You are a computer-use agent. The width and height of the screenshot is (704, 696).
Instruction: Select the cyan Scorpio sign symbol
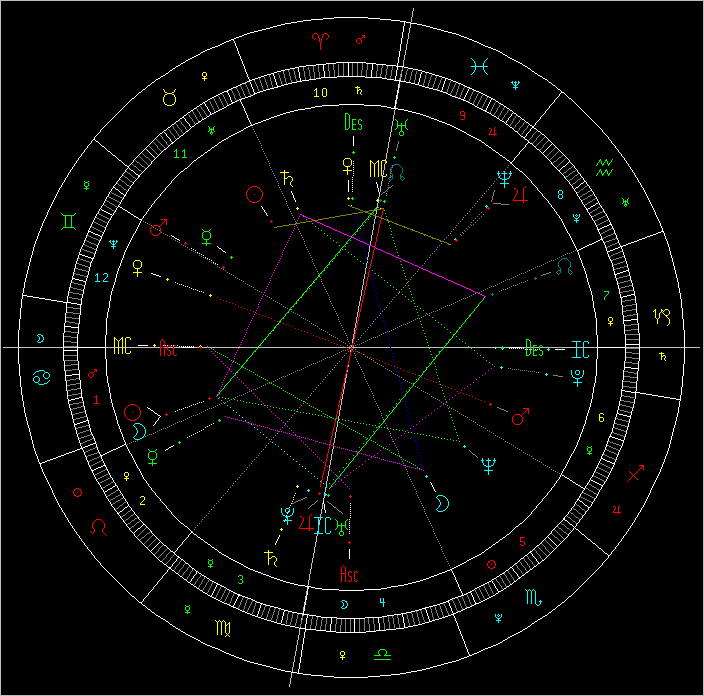click(531, 597)
